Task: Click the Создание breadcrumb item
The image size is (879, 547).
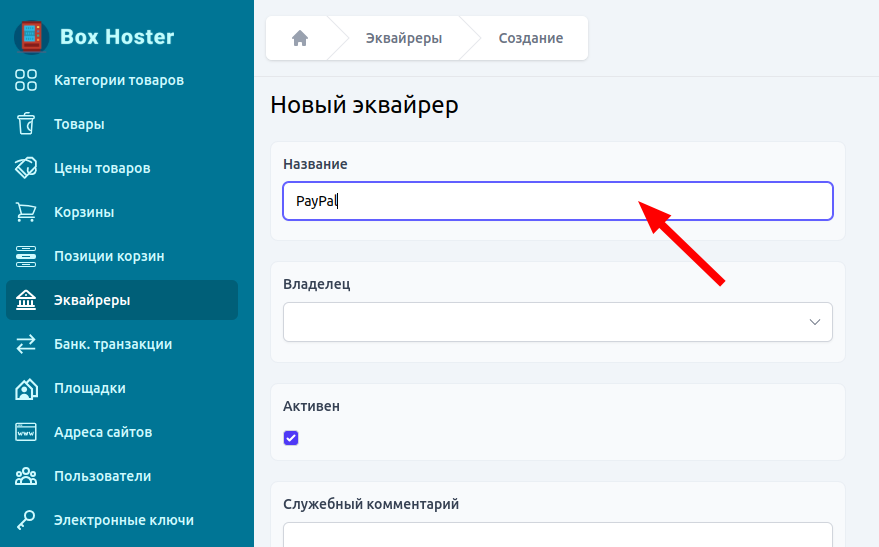Action: [x=530, y=38]
